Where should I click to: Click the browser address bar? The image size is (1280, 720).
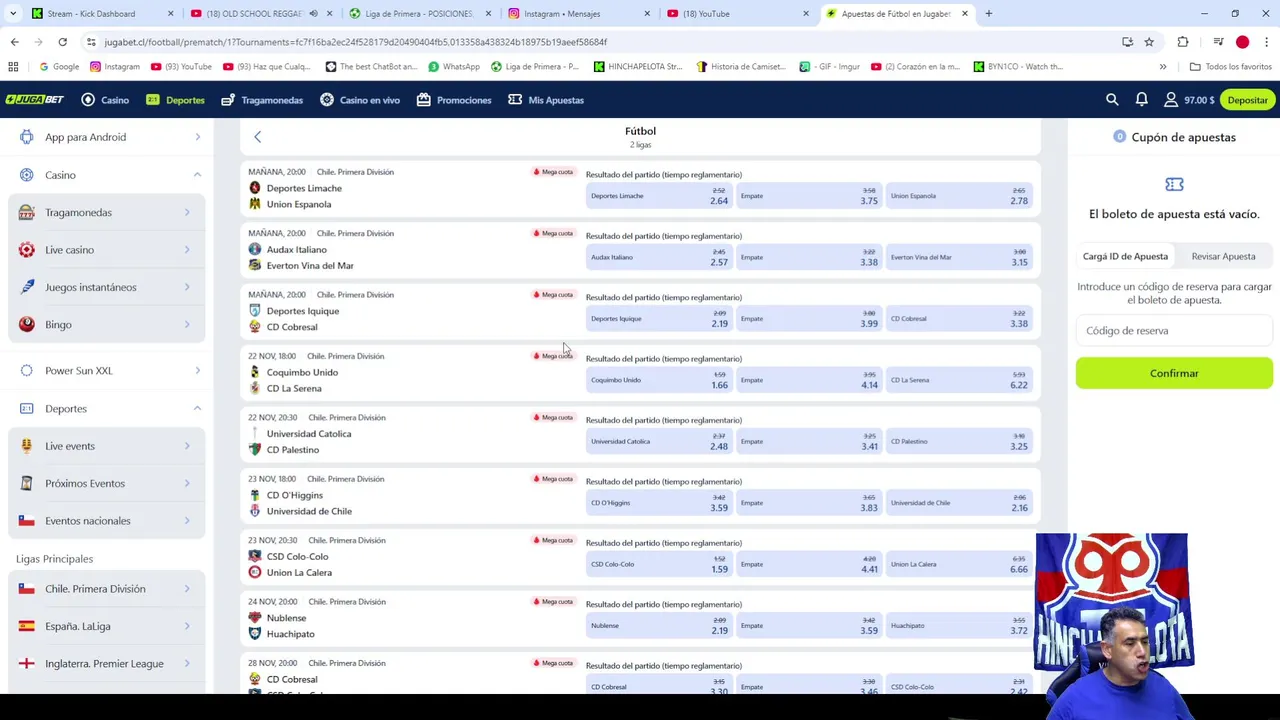(600, 42)
